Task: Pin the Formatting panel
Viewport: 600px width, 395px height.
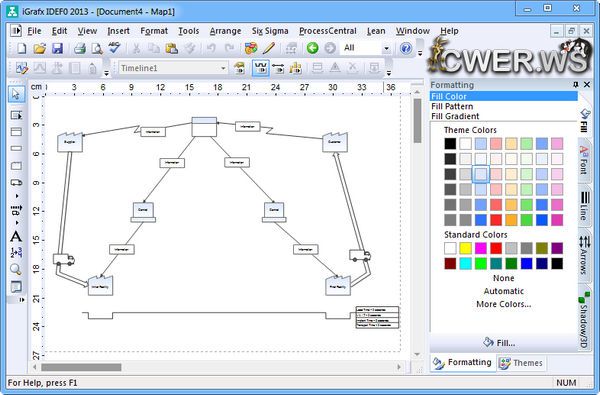Action: tap(576, 85)
